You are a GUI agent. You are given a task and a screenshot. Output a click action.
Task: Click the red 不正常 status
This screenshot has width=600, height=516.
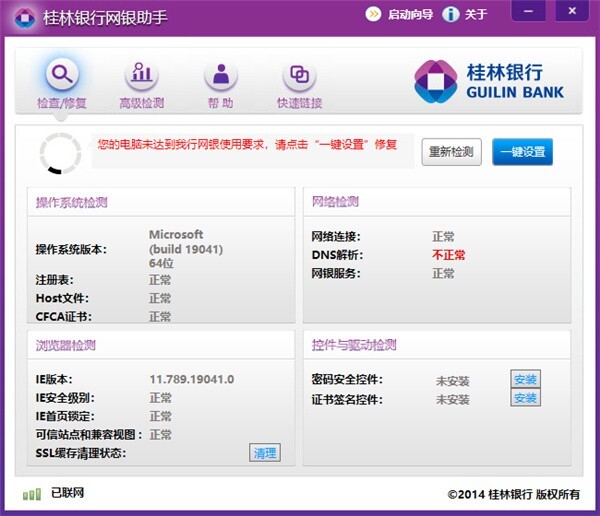448,255
